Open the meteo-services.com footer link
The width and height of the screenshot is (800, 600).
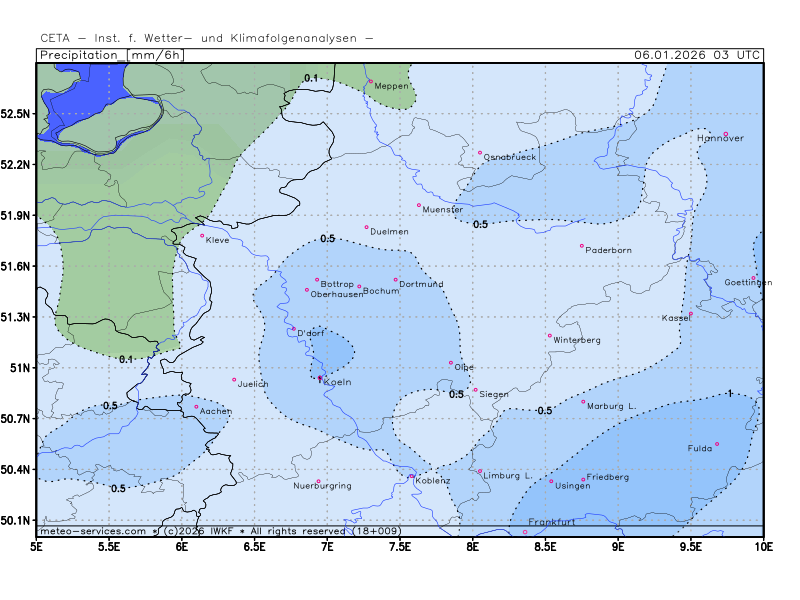click(x=92, y=531)
